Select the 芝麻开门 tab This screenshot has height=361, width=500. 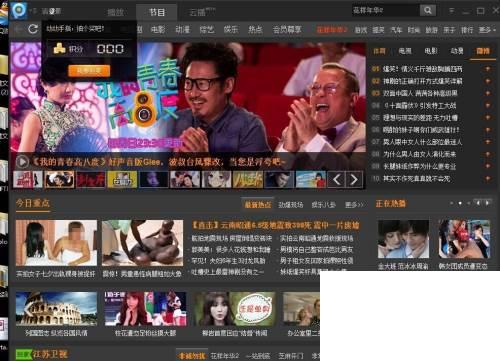pyautogui.click(x=291, y=356)
